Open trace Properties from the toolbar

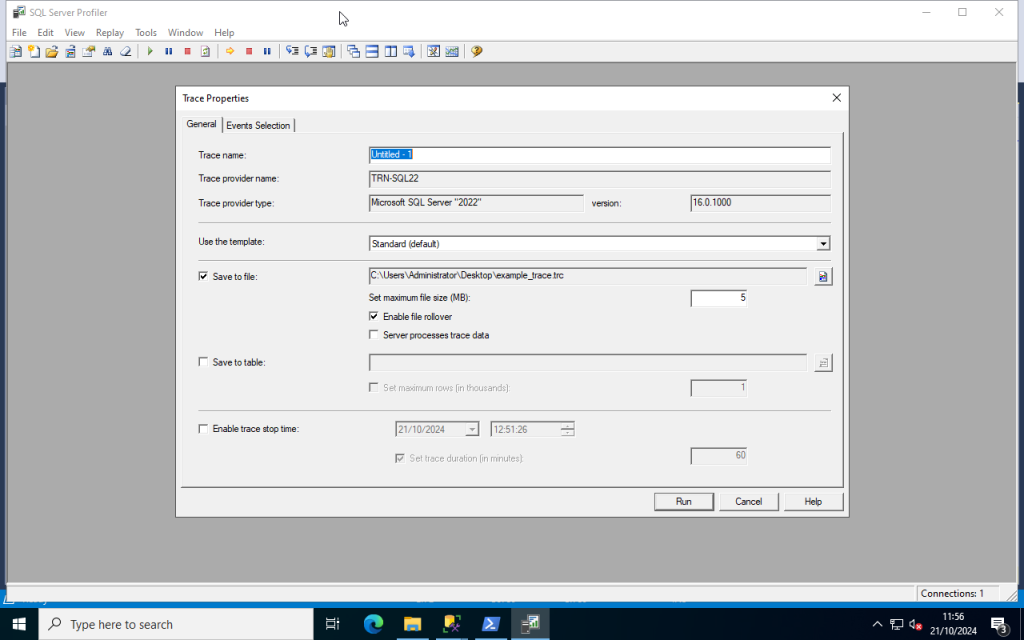click(89, 52)
